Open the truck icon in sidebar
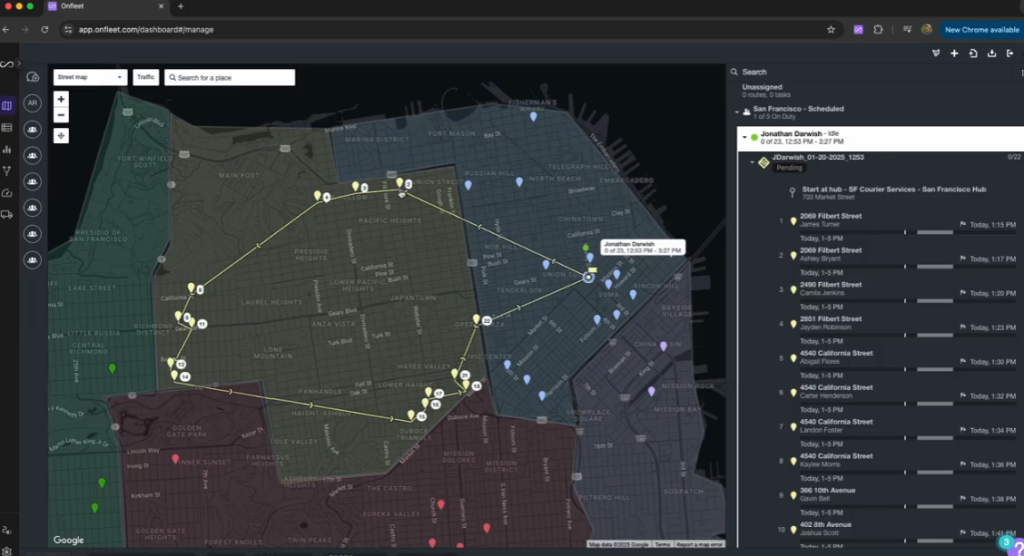1024x556 pixels. tap(7, 214)
